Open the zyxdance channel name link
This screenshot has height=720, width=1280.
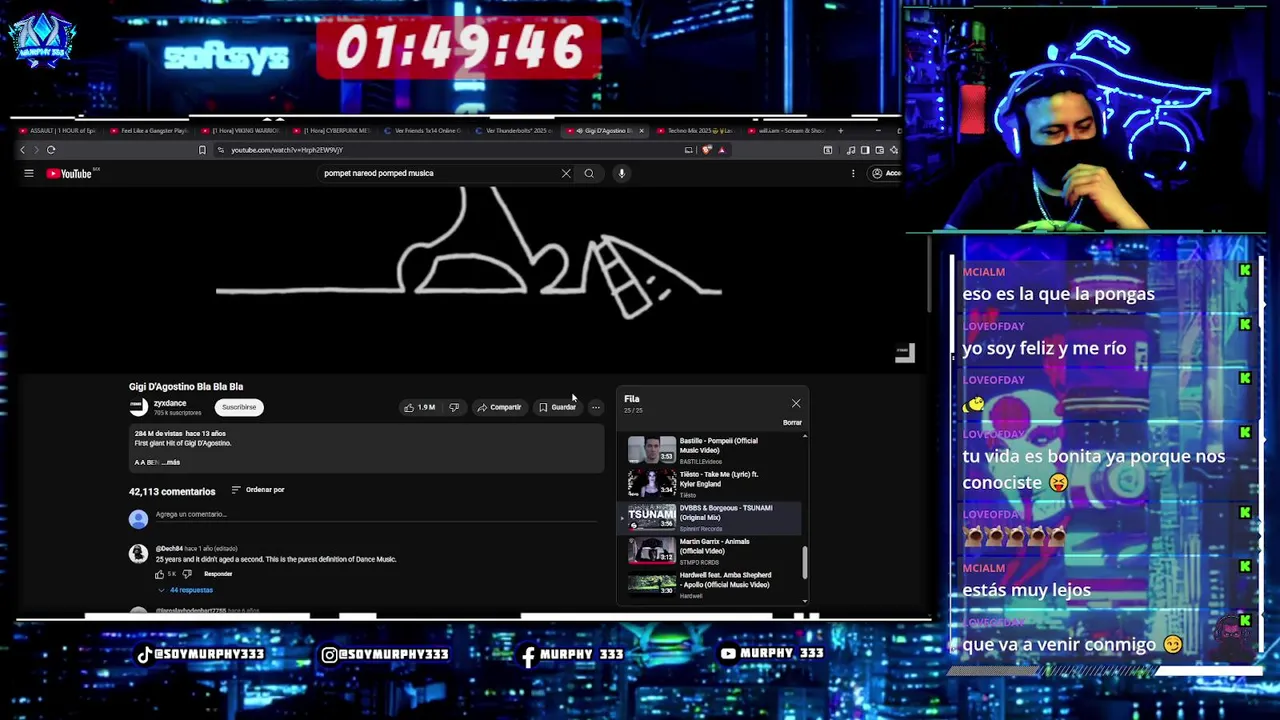coord(170,403)
